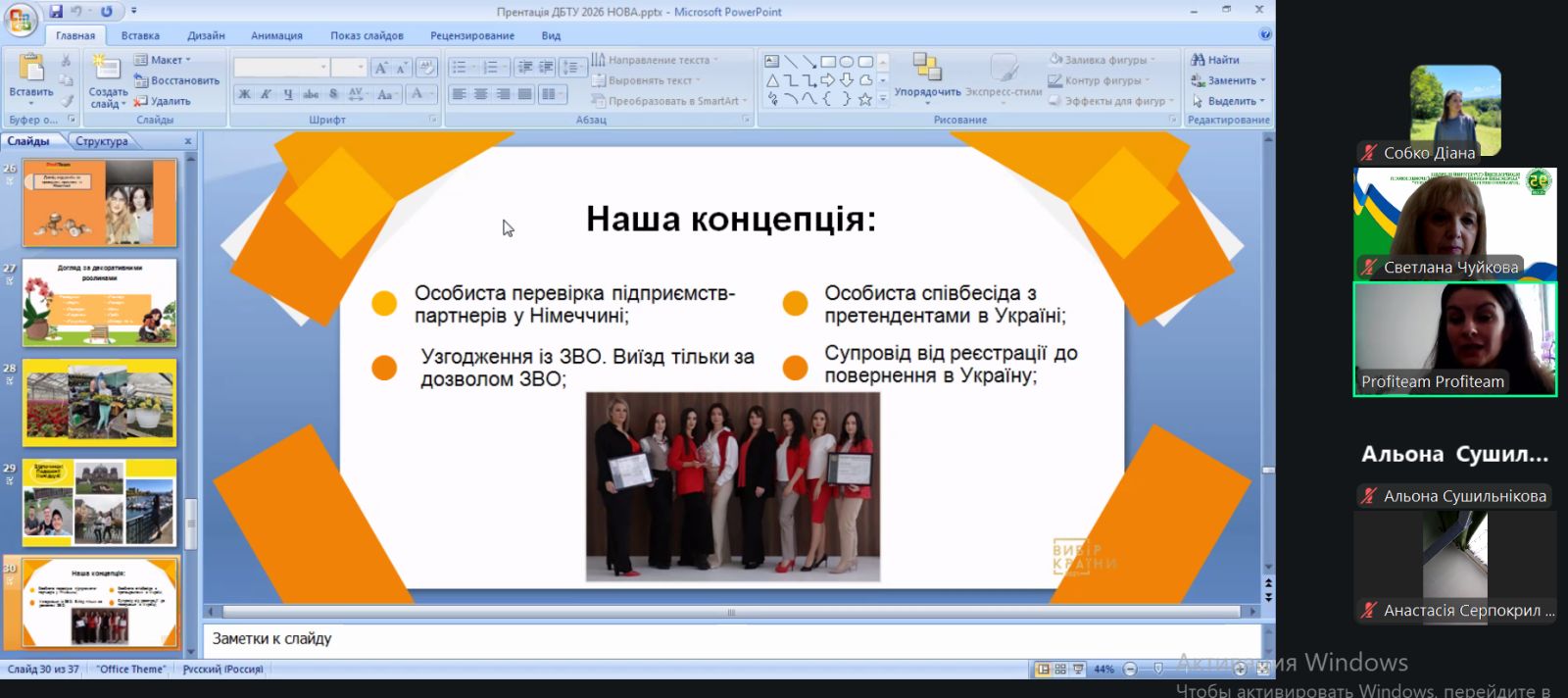Click the Восстановить reset button
This screenshot has height=698, width=1568.
[x=176, y=80]
